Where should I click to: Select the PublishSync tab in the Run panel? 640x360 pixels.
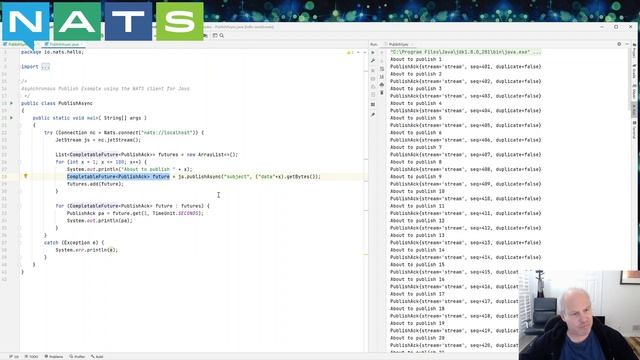click(x=398, y=44)
